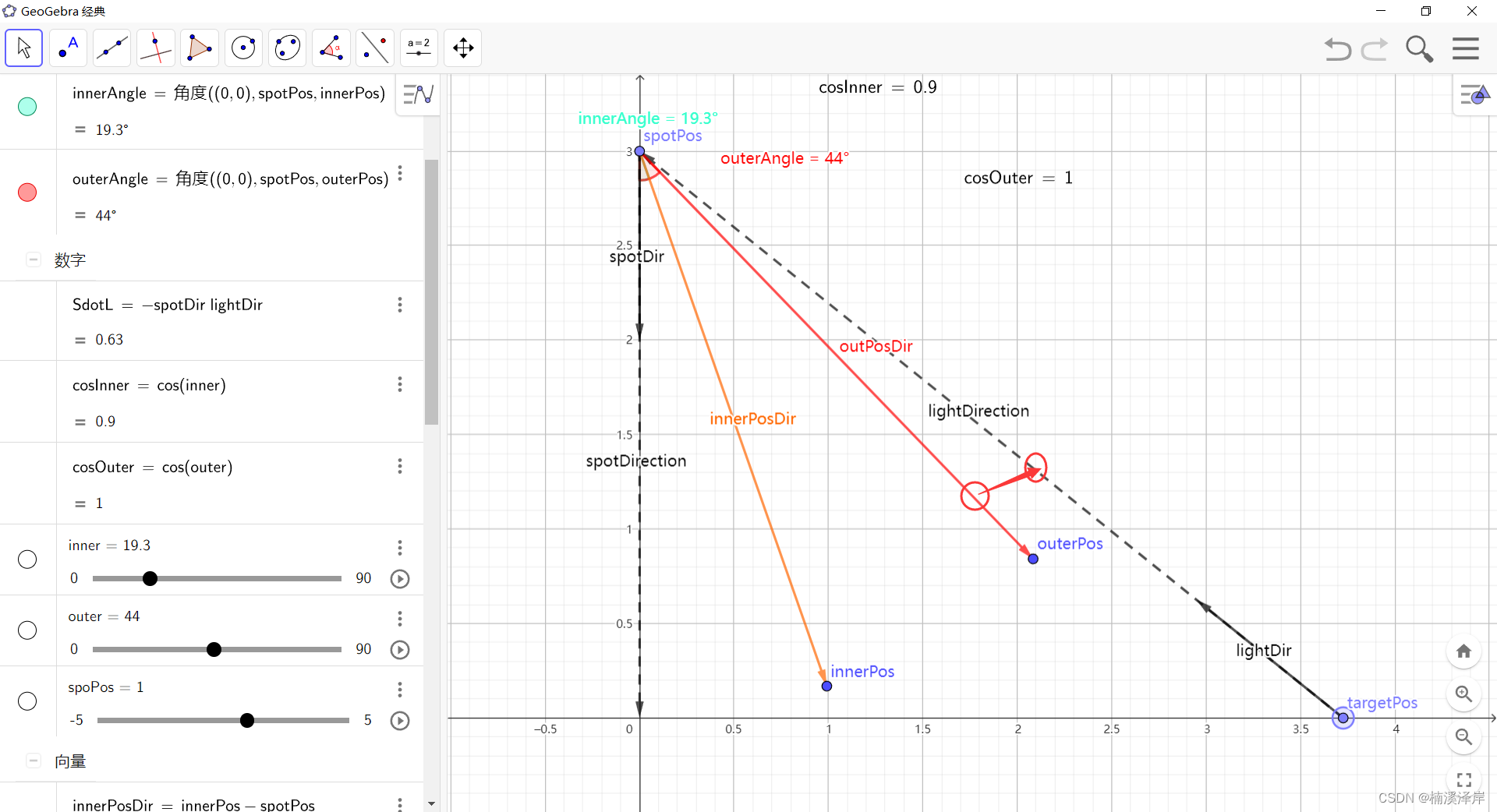Open the main hamburger menu
Image resolution: width=1497 pixels, height=812 pixels.
pos(1466,49)
